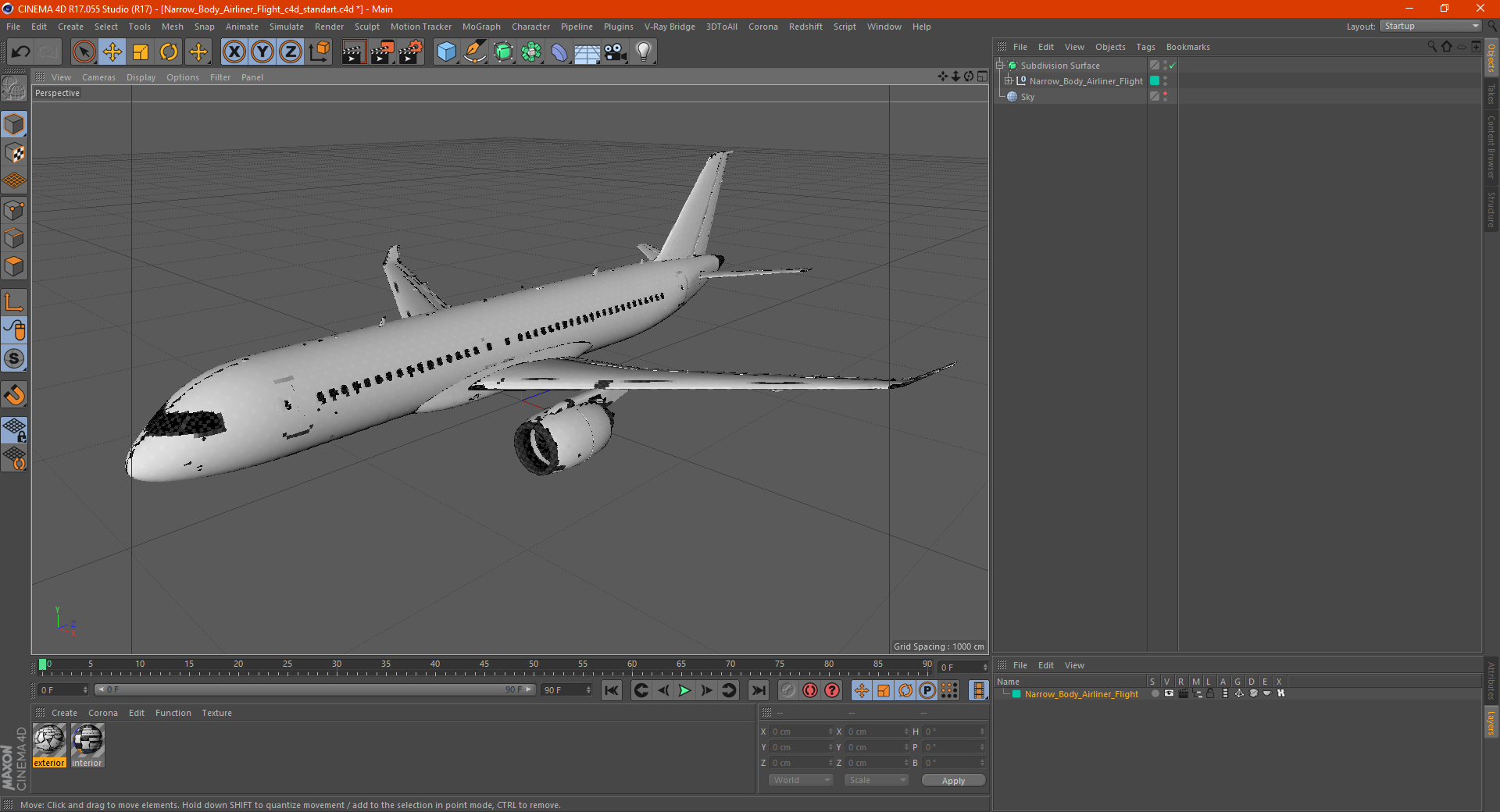Screen dimensions: 1500x812
Task: Select the Sky object
Action: pyautogui.click(x=1027, y=97)
